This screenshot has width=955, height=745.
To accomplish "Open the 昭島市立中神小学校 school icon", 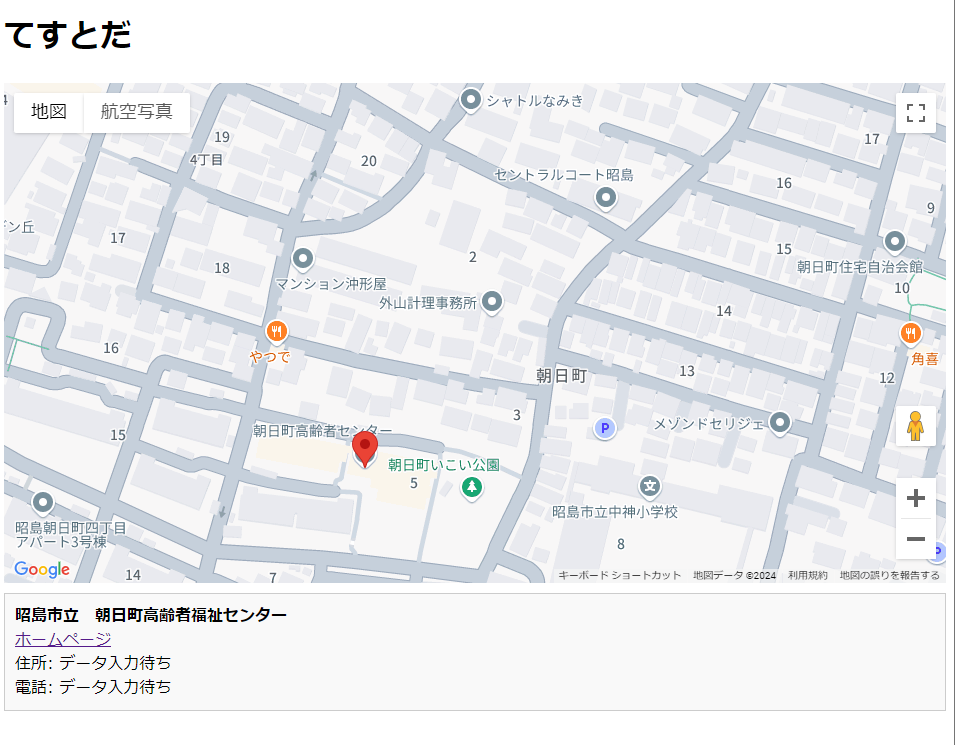I will 650,487.
